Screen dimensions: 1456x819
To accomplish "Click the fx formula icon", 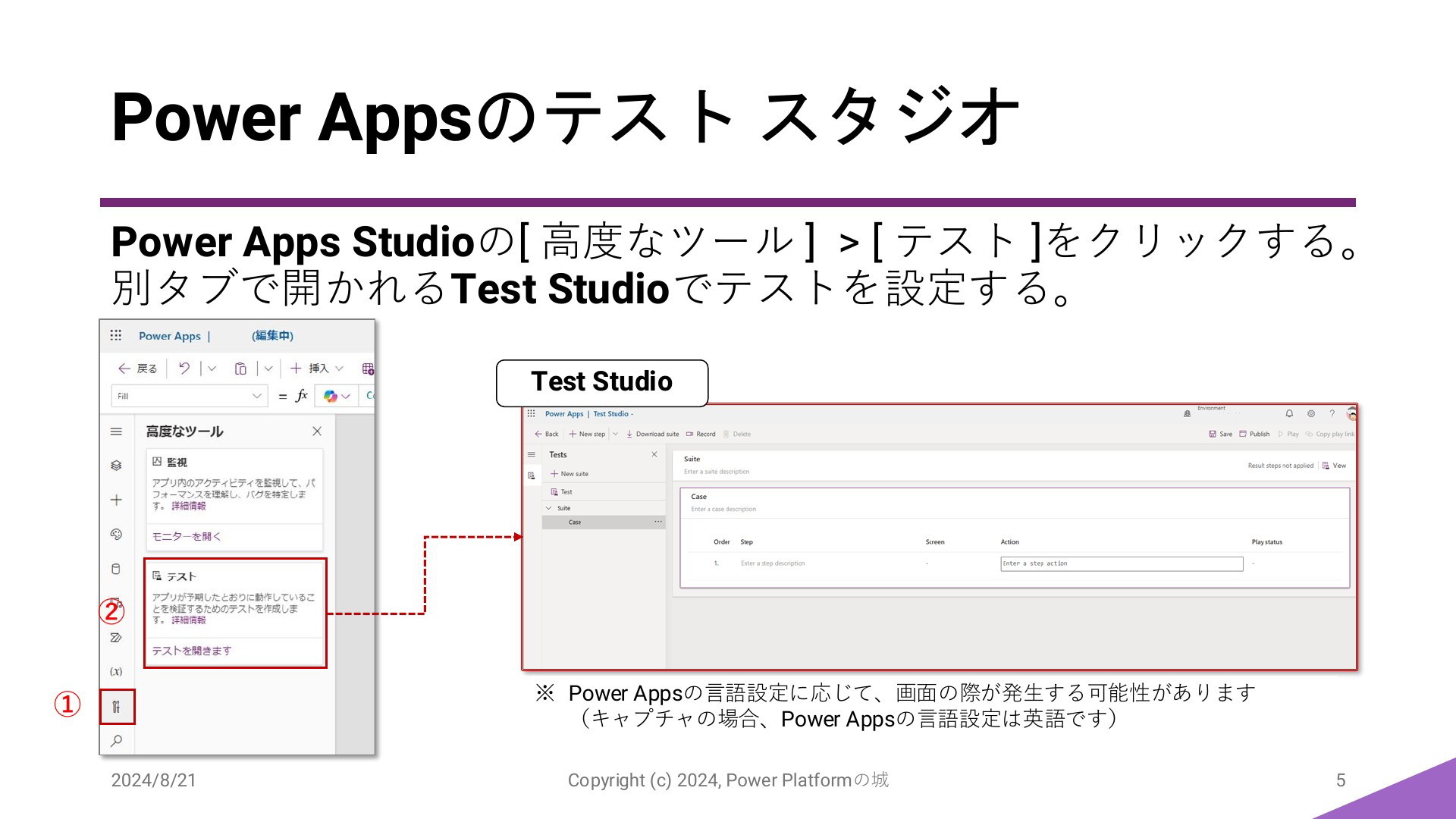I will point(302,396).
